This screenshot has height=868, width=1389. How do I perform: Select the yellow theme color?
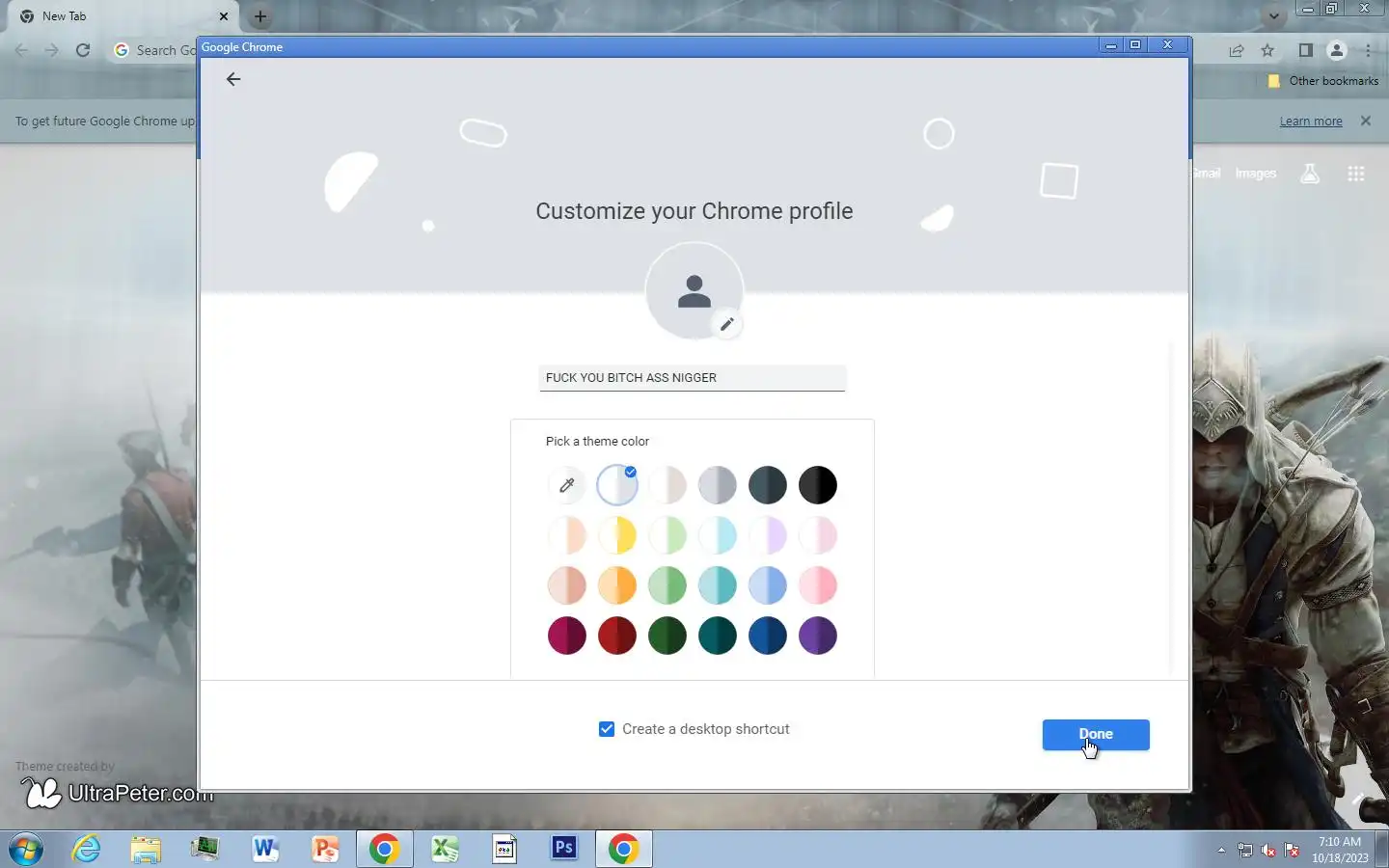pyautogui.click(x=617, y=535)
